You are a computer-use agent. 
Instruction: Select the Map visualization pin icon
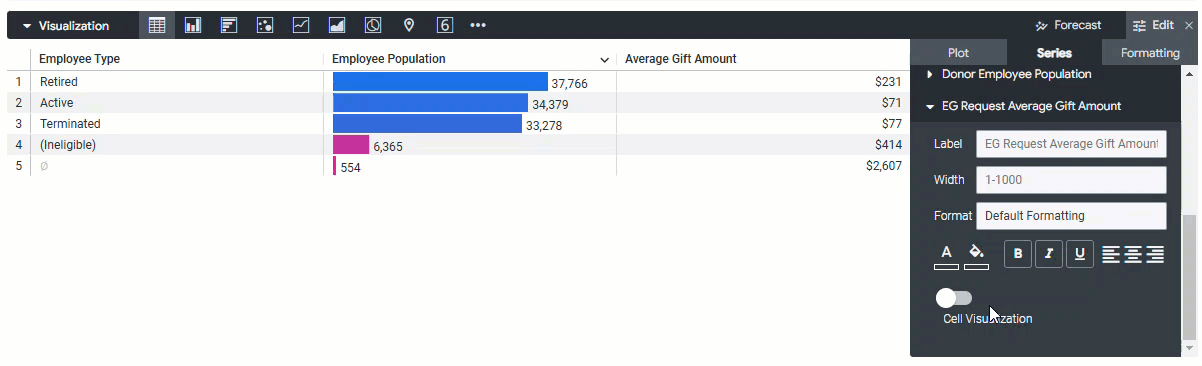[409, 25]
